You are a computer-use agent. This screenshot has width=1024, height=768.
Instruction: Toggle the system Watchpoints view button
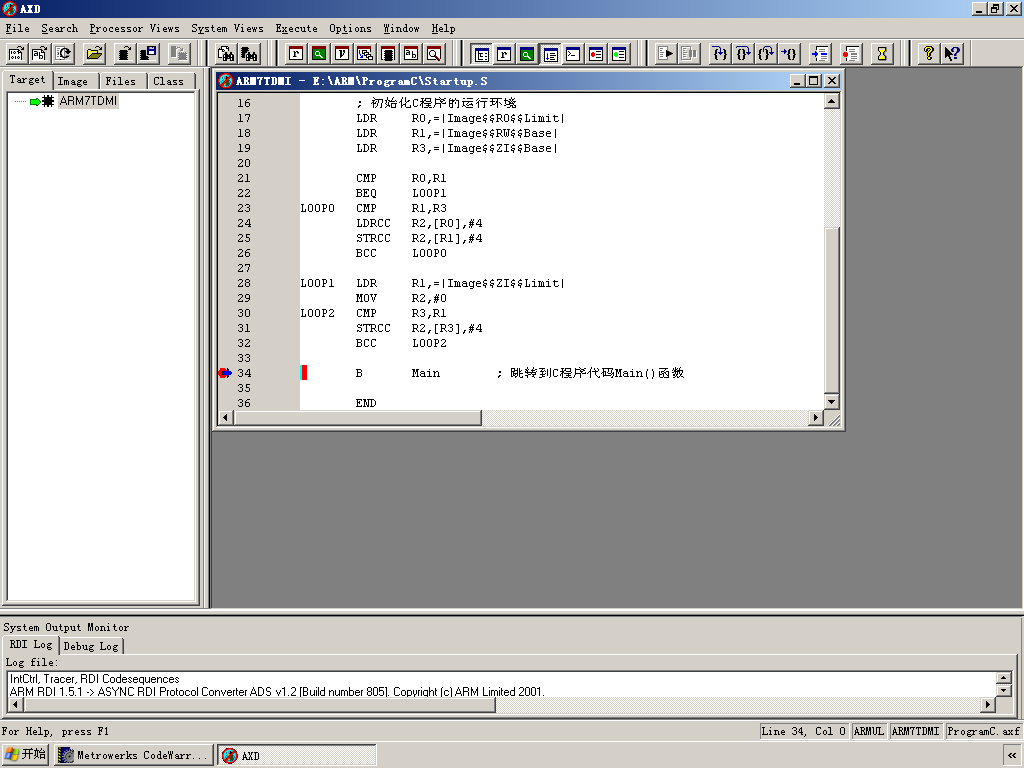pos(619,54)
